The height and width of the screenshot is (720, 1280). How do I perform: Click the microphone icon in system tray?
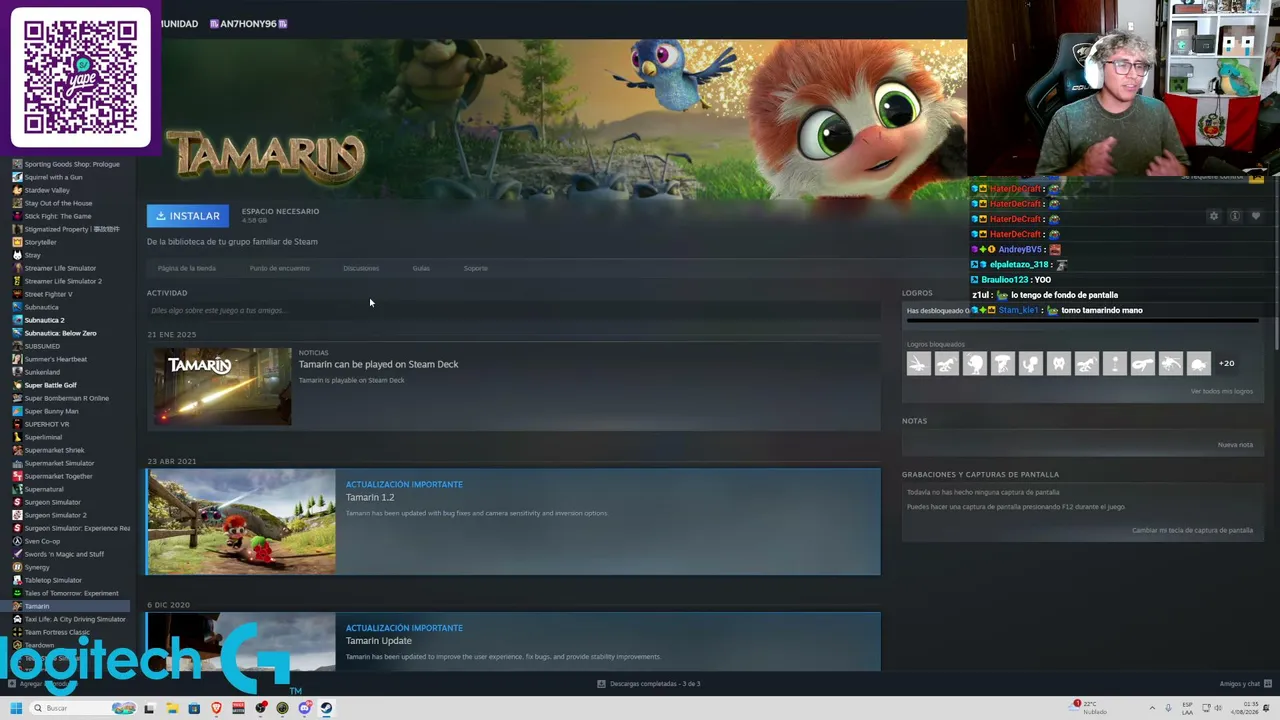(1168, 708)
